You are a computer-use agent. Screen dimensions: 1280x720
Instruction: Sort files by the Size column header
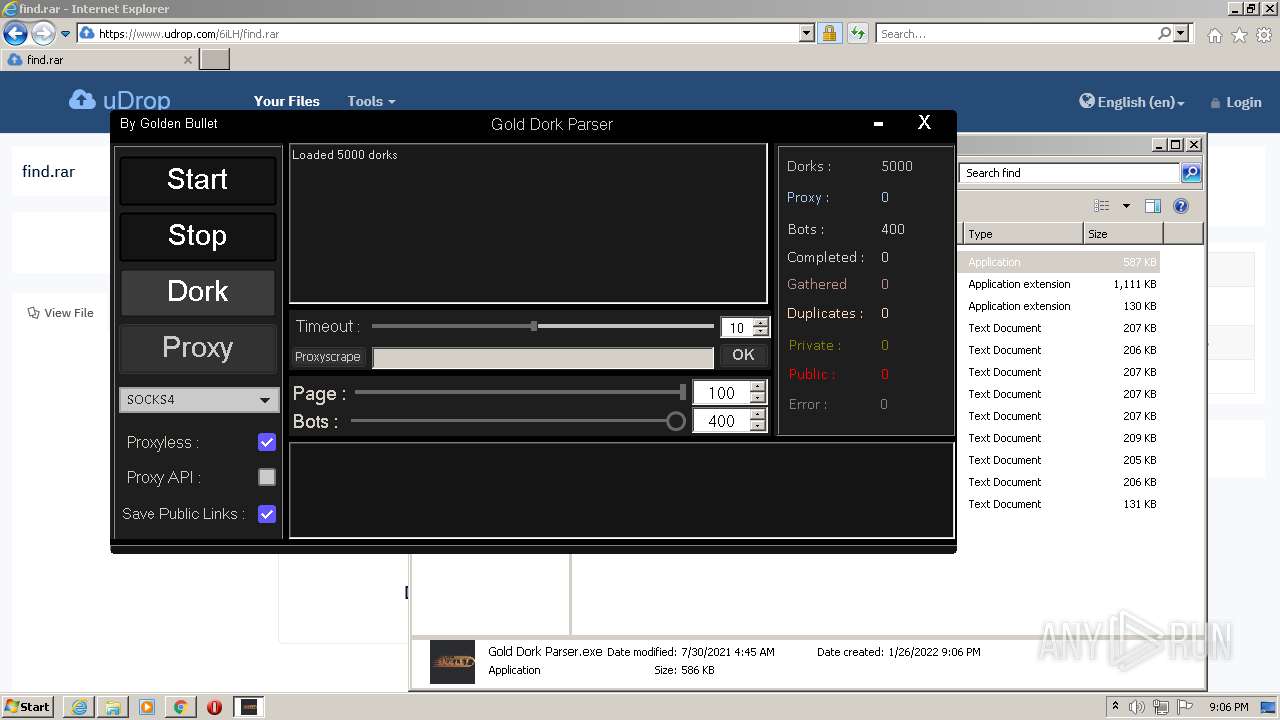(x=1123, y=234)
